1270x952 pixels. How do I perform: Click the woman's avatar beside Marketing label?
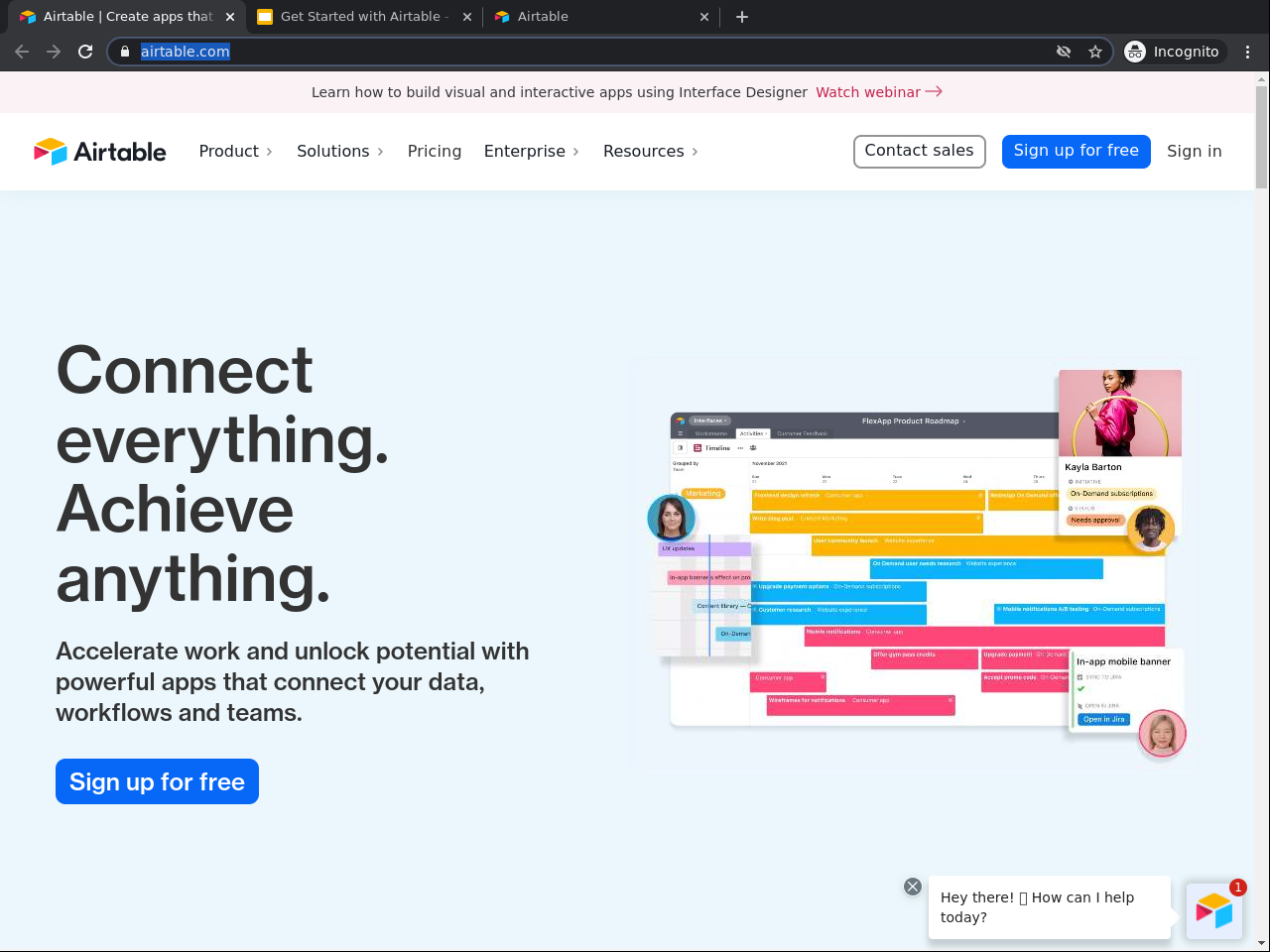coord(672,518)
